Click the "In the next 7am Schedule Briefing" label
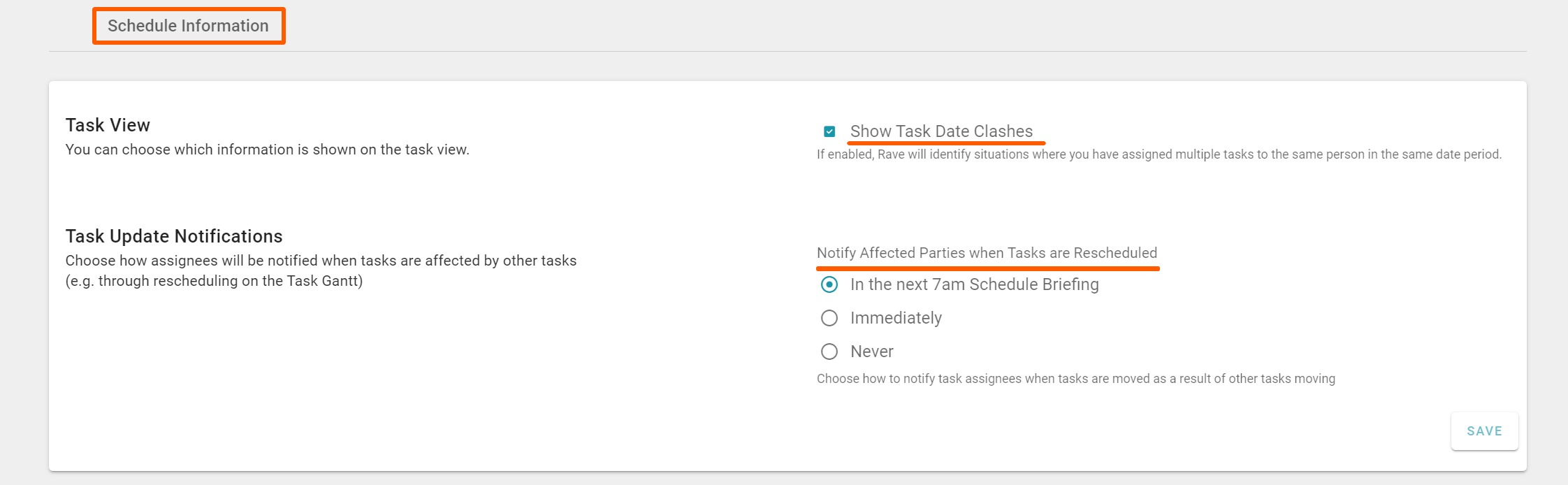Screen dimensions: 1568x485 974,284
